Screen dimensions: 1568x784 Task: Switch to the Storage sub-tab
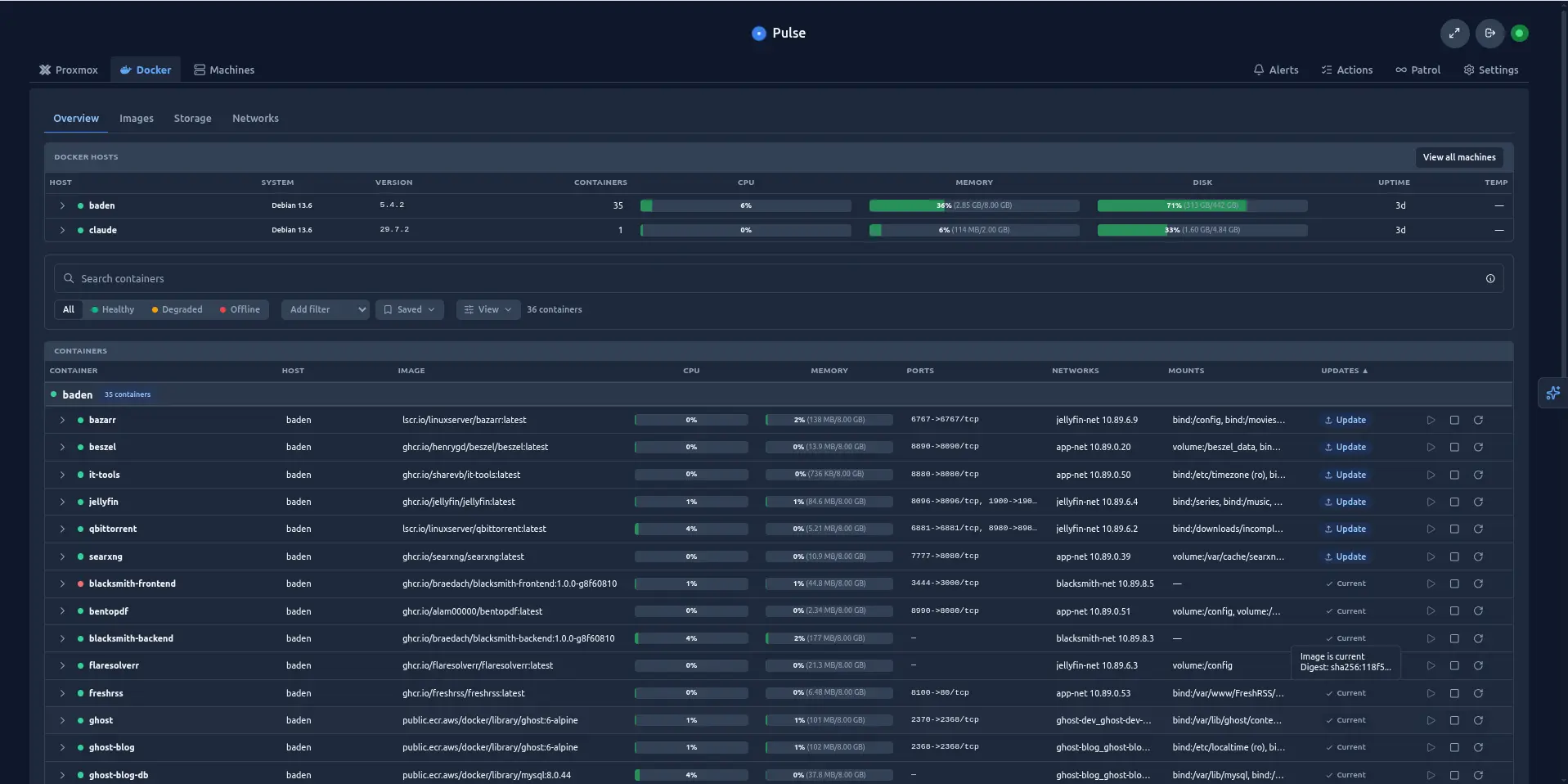(193, 119)
